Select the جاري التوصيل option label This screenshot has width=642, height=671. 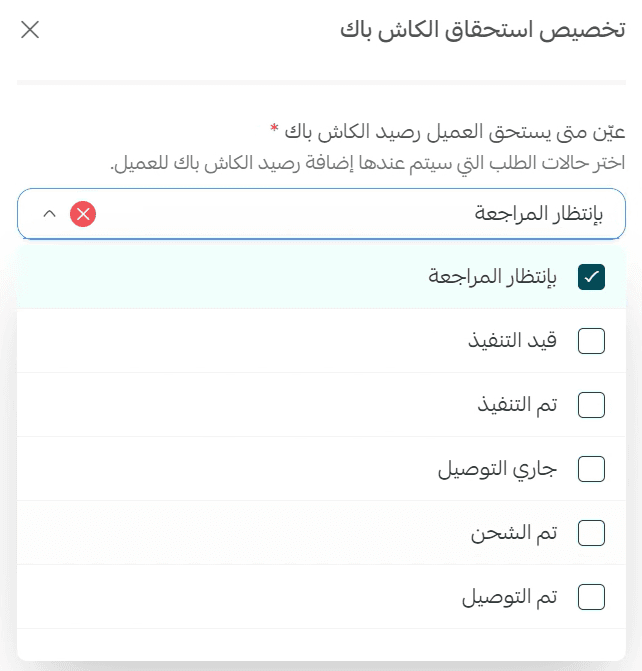497,469
